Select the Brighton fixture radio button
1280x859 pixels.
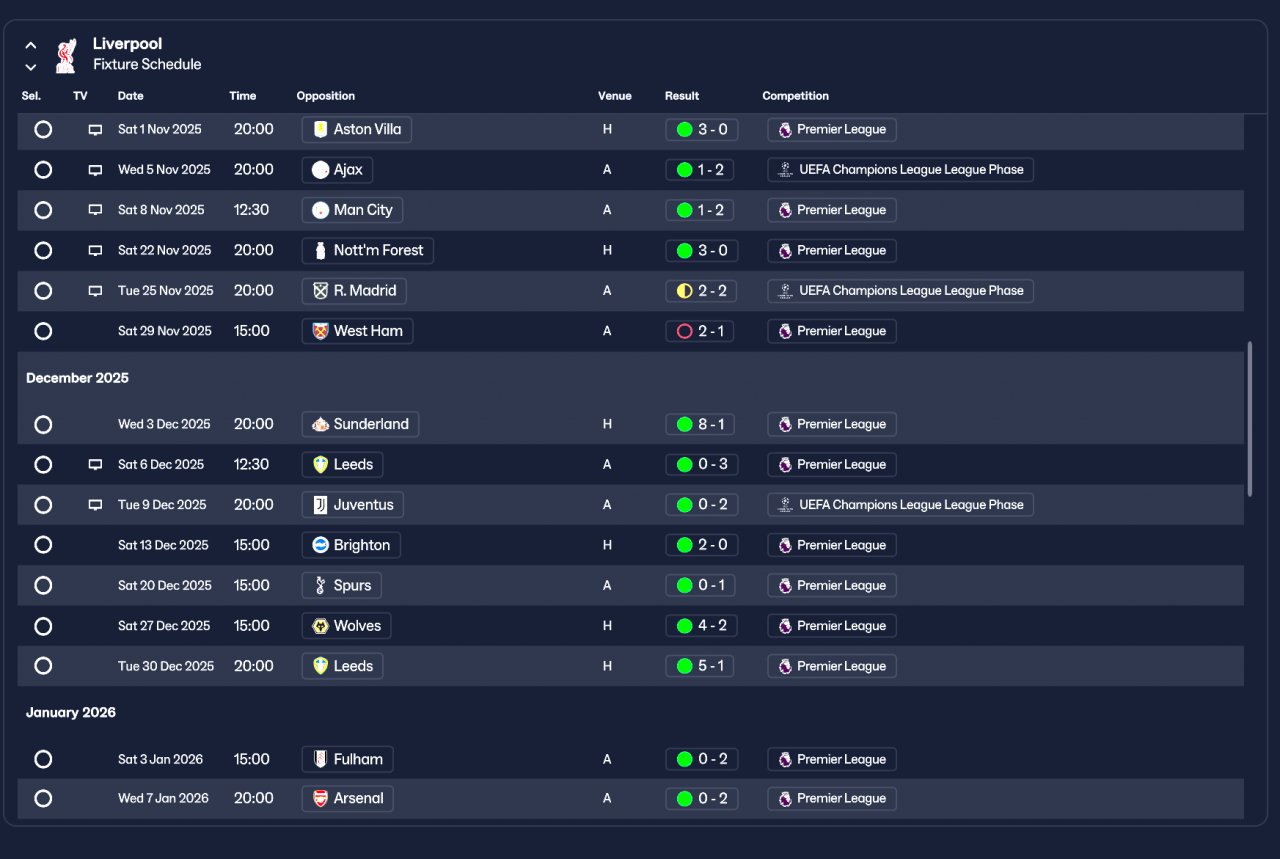(x=43, y=545)
